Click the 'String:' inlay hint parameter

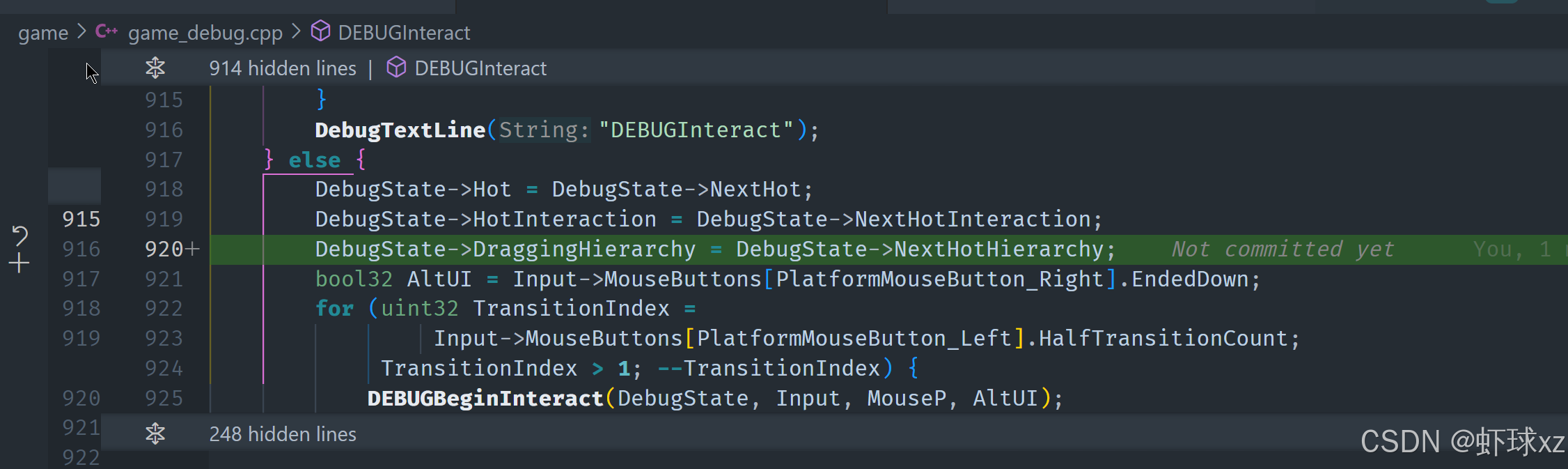544,130
